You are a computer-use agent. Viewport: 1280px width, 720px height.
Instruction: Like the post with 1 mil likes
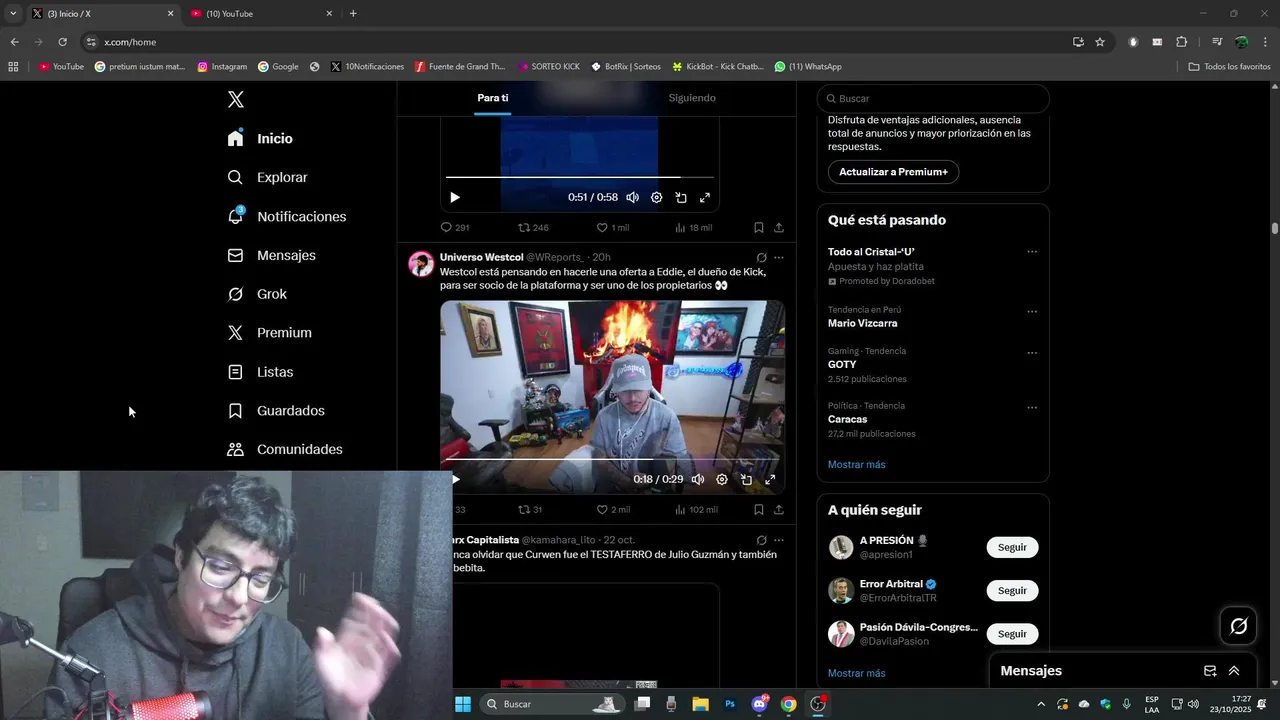click(x=613, y=228)
